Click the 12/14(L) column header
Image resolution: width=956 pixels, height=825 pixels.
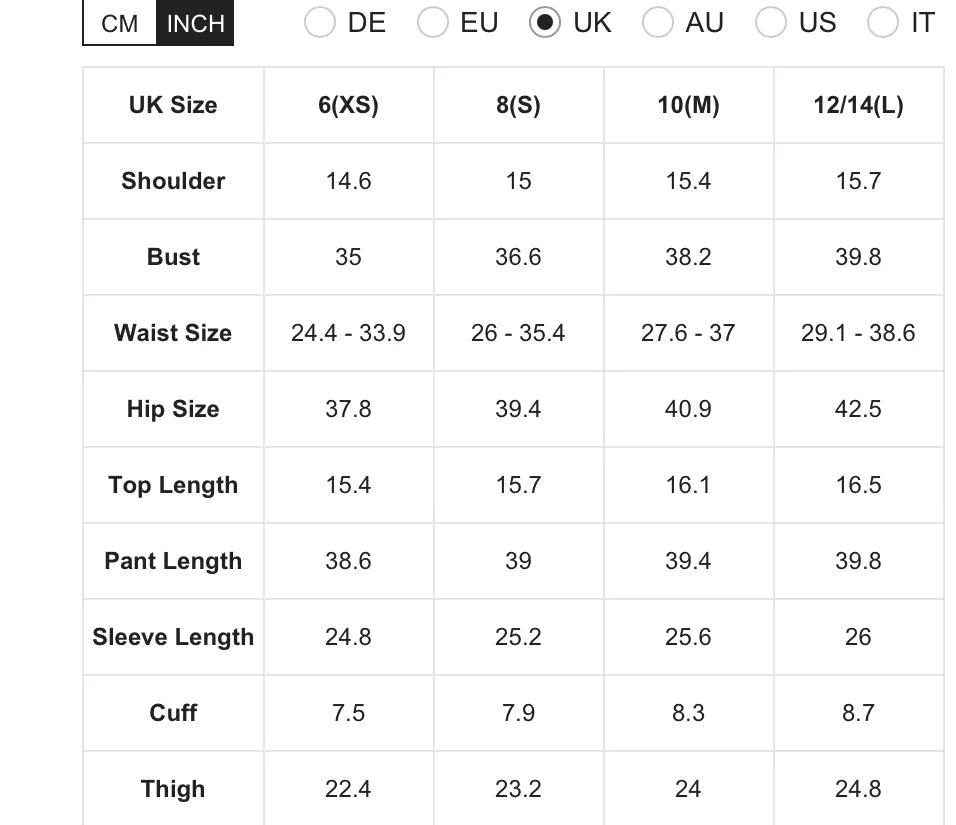[x=858, y=105]
